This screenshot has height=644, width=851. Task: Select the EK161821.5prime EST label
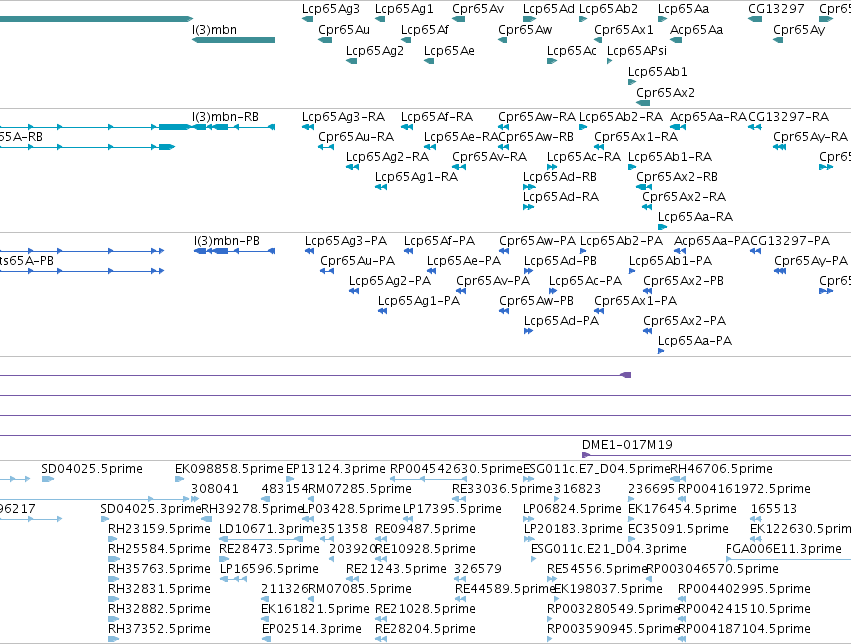(x=315, y=609)
